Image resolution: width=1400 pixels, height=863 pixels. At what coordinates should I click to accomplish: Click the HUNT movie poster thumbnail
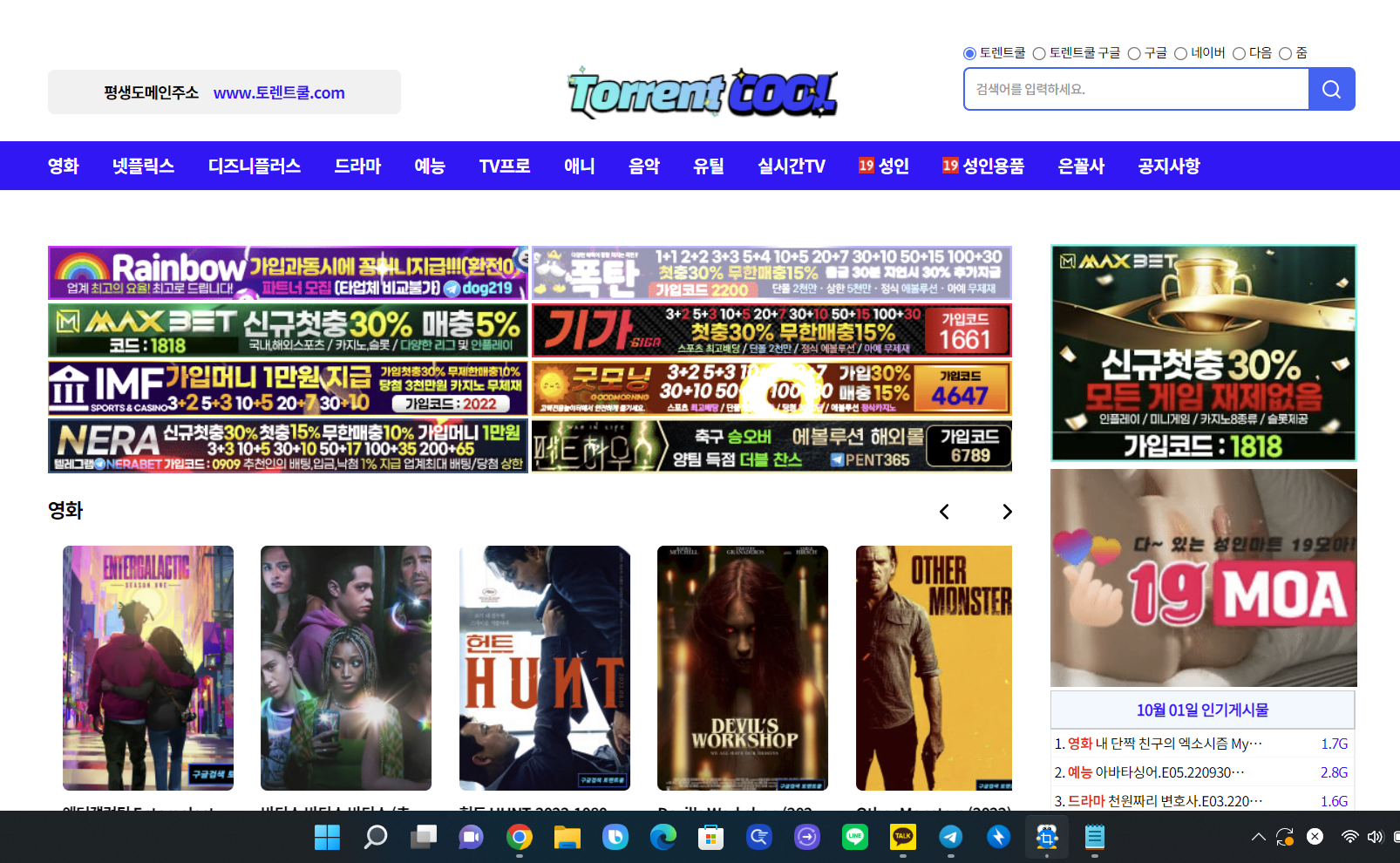coord(544,668)
